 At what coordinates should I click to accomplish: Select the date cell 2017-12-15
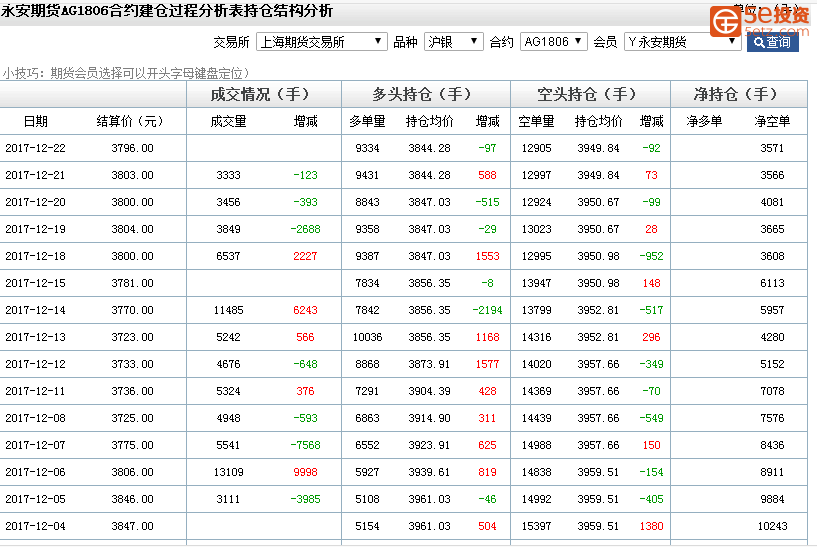35,283
